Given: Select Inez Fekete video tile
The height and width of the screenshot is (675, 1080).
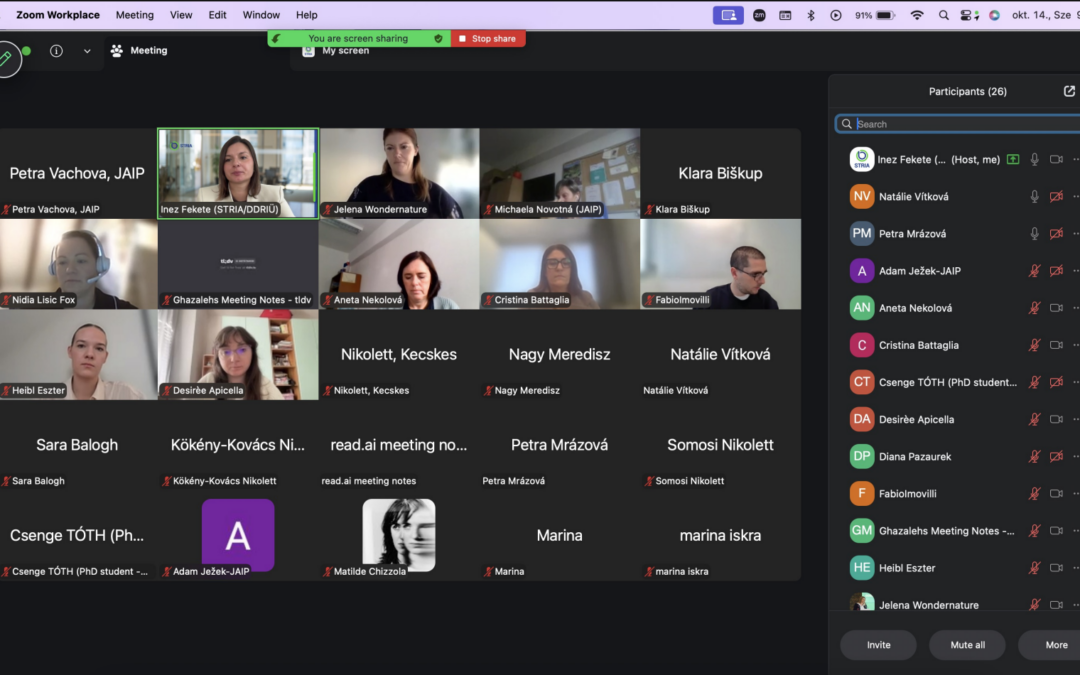Looking at the screenshot, I should tap(238, 174).
